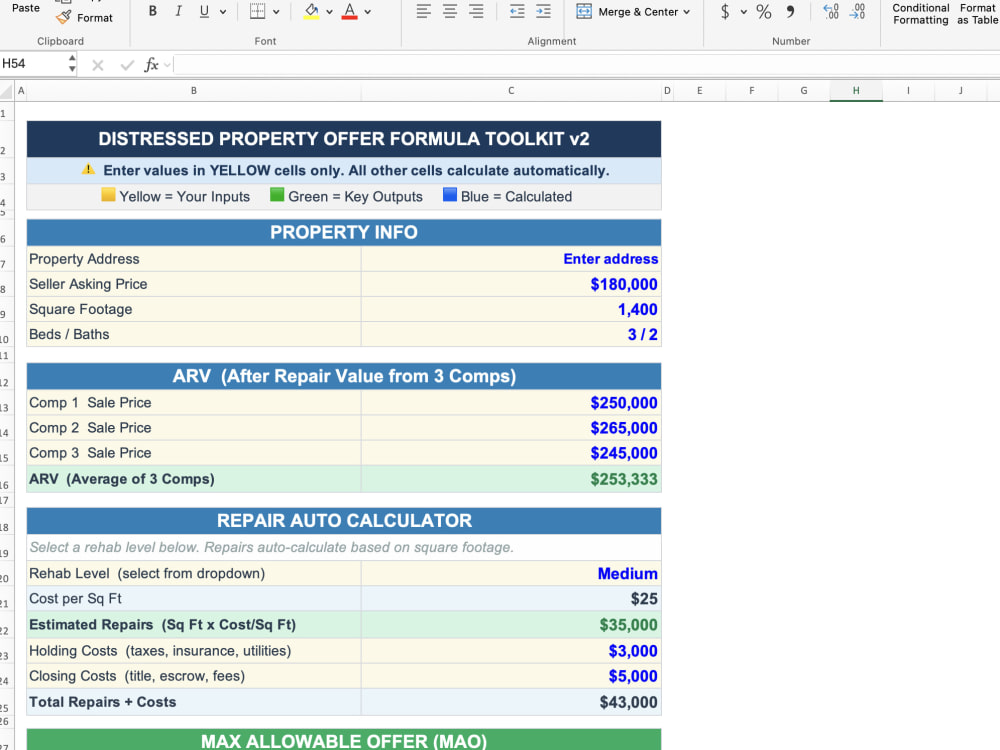The width and height of the screenshot is (1000, 750).
Task: Click into the formula bar
Action: tap(585, 64)
